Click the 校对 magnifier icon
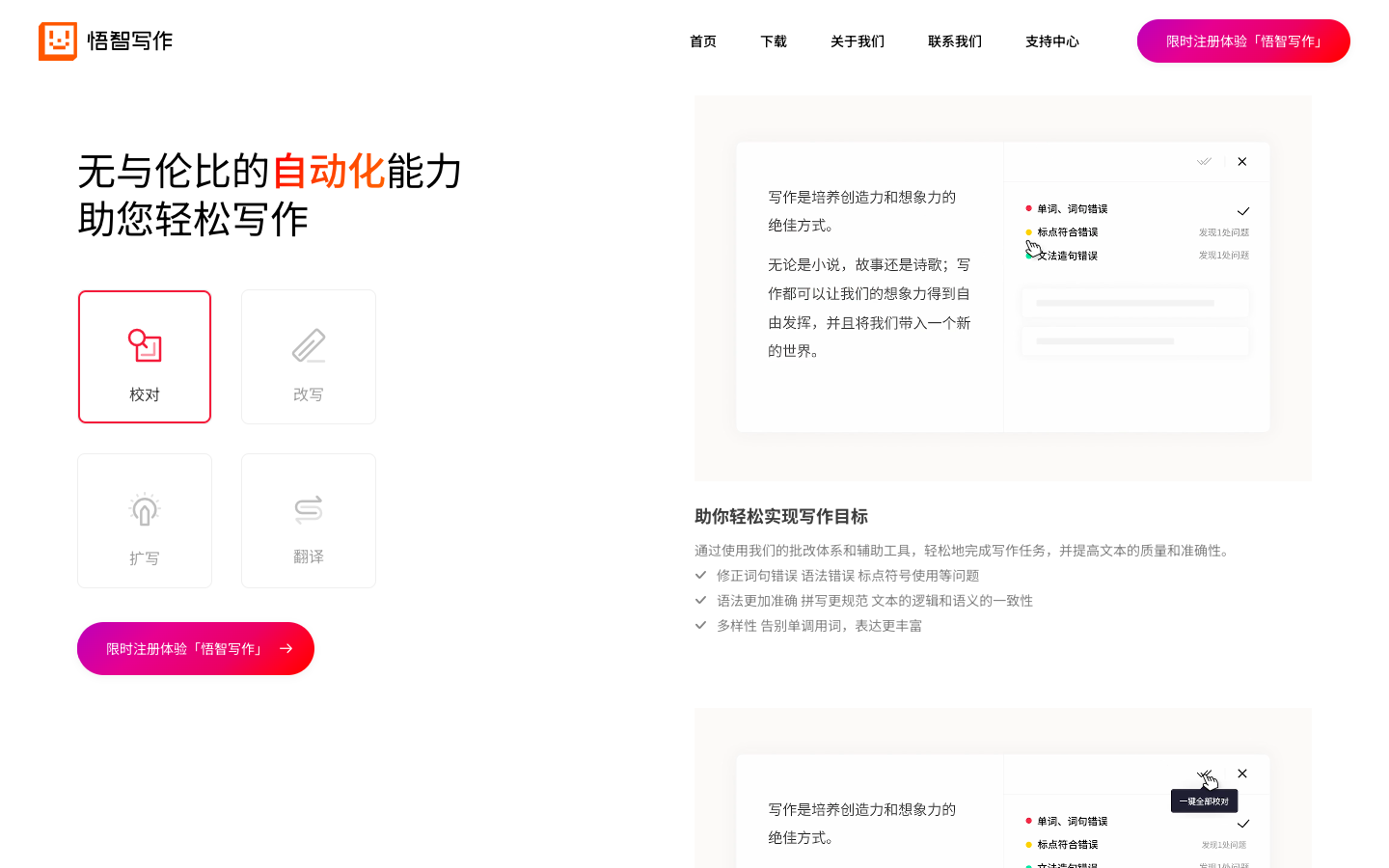This screenshot has width=1389, height=868. 145,345
